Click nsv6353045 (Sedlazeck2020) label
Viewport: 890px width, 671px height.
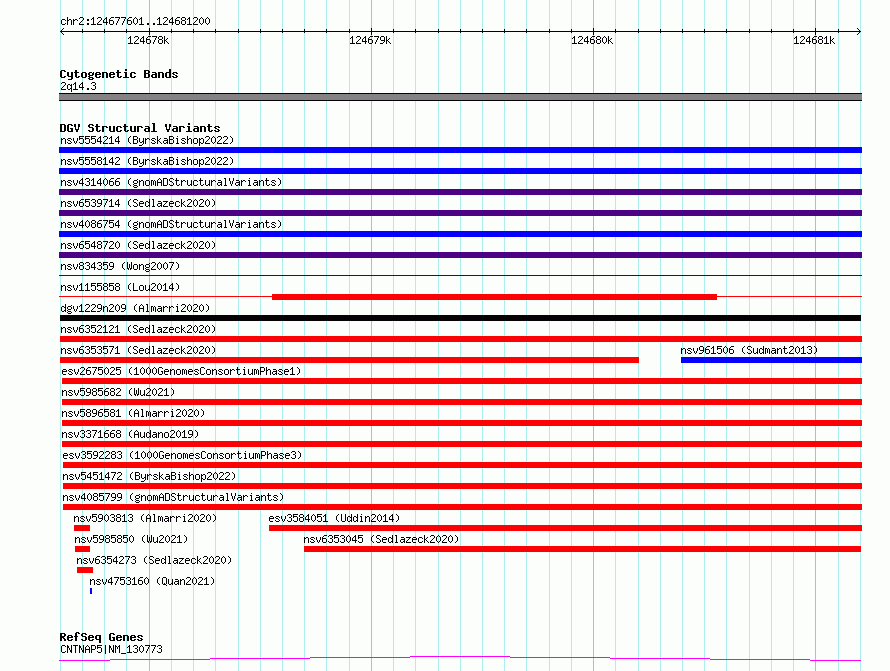click(381, 539)
